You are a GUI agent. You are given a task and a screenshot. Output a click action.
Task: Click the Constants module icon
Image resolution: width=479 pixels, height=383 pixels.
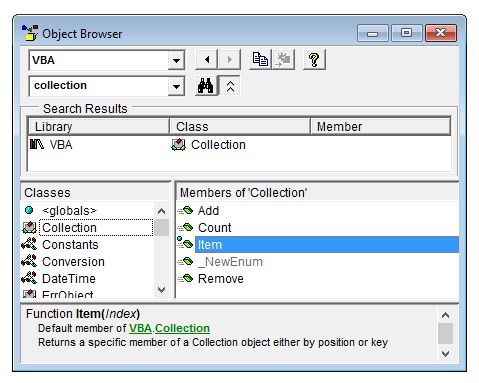tap(29, 244)
